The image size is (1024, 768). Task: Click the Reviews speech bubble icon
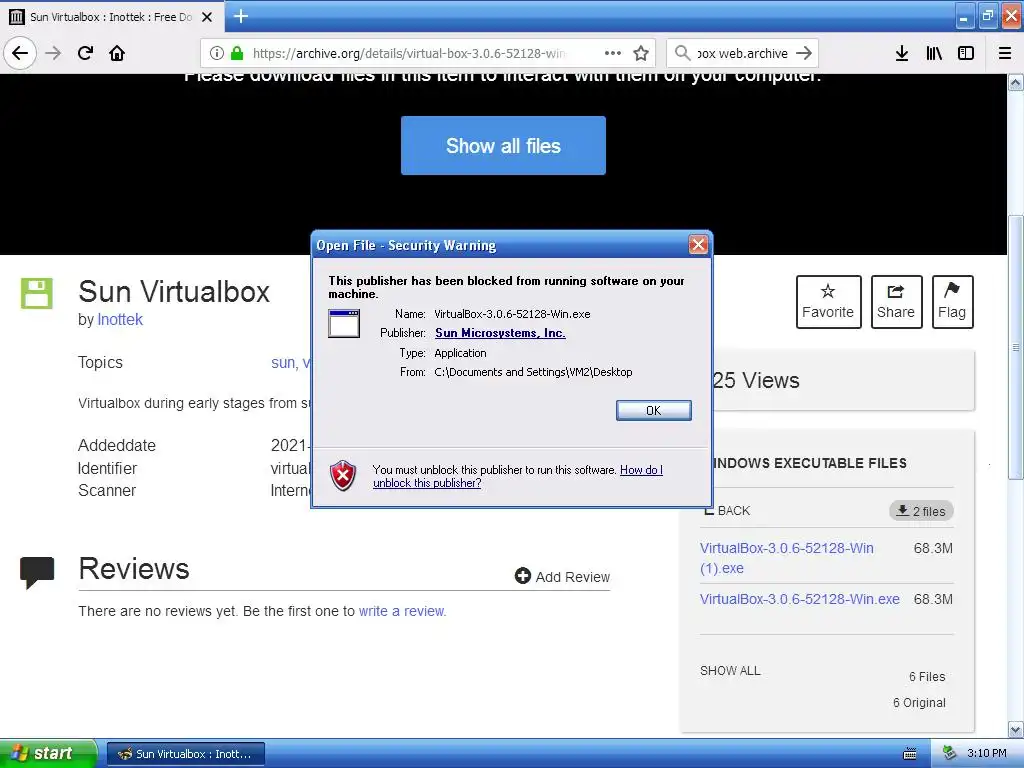pyautogui.click(x=37, y=572)
